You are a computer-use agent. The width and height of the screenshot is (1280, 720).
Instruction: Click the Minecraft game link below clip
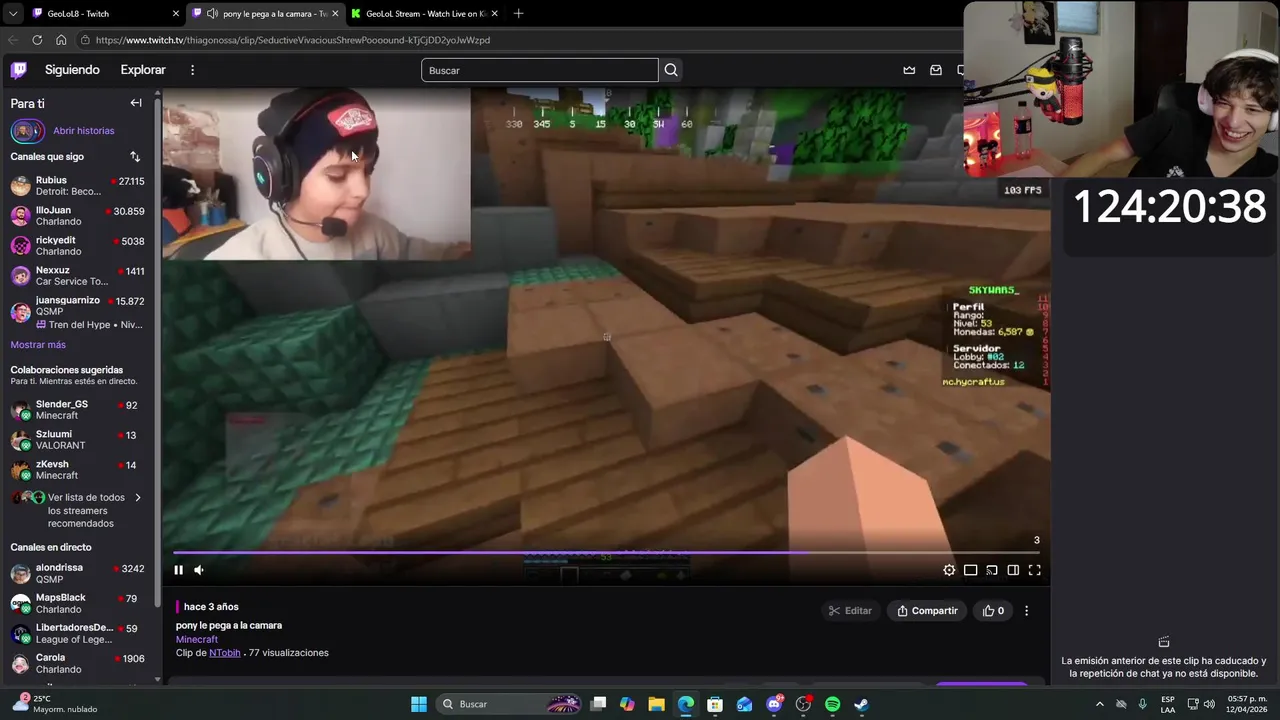[x=197, y=639]
